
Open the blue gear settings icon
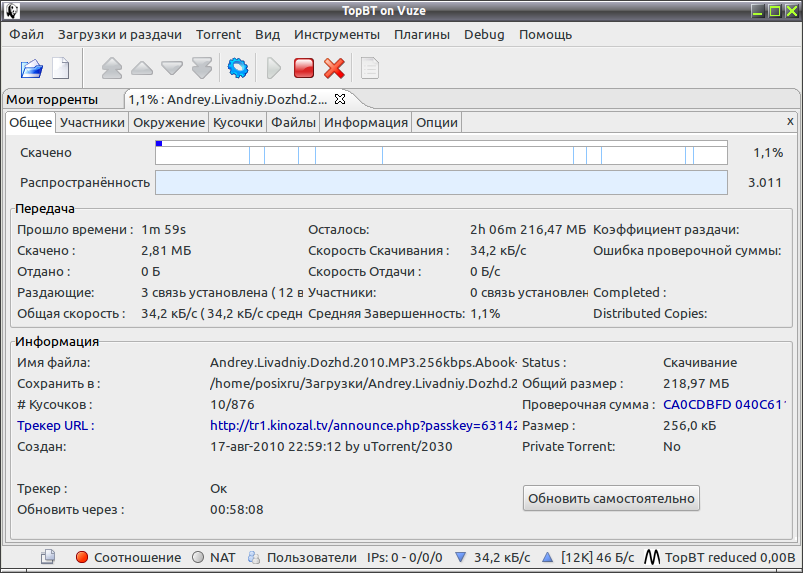pyautogui.click(x=238, y=68)
